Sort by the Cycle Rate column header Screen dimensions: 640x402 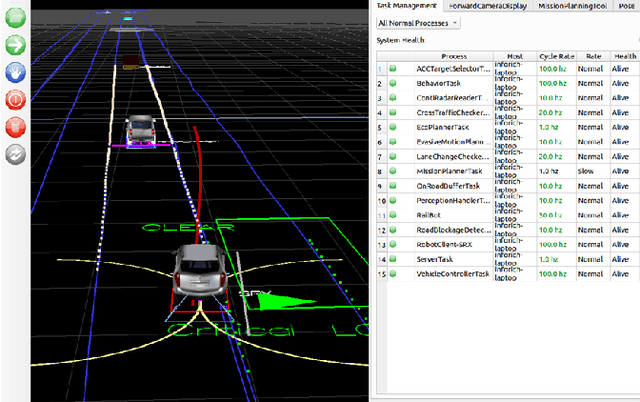557,55
